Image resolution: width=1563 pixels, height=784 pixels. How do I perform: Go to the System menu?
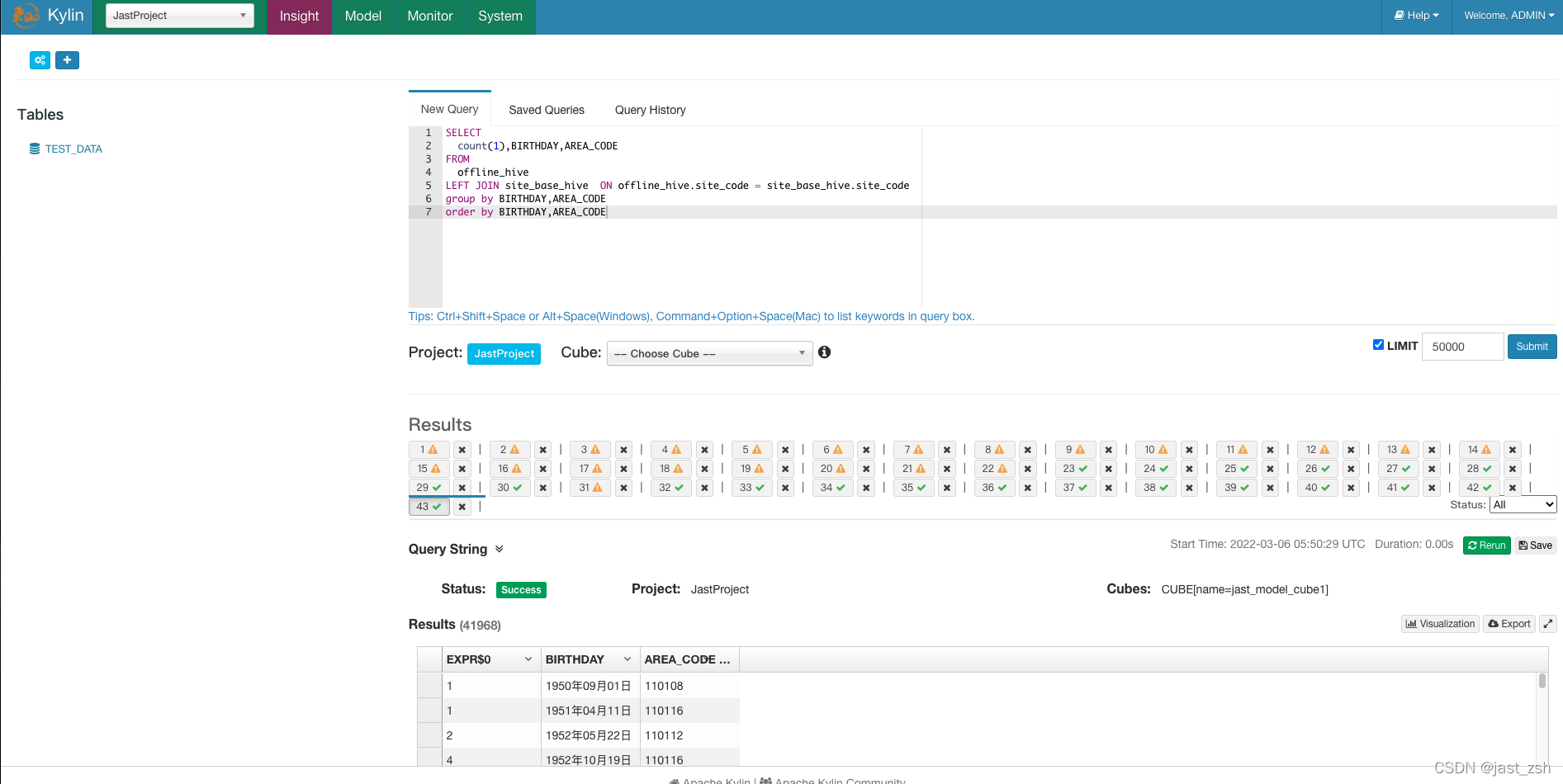[500, 17]
